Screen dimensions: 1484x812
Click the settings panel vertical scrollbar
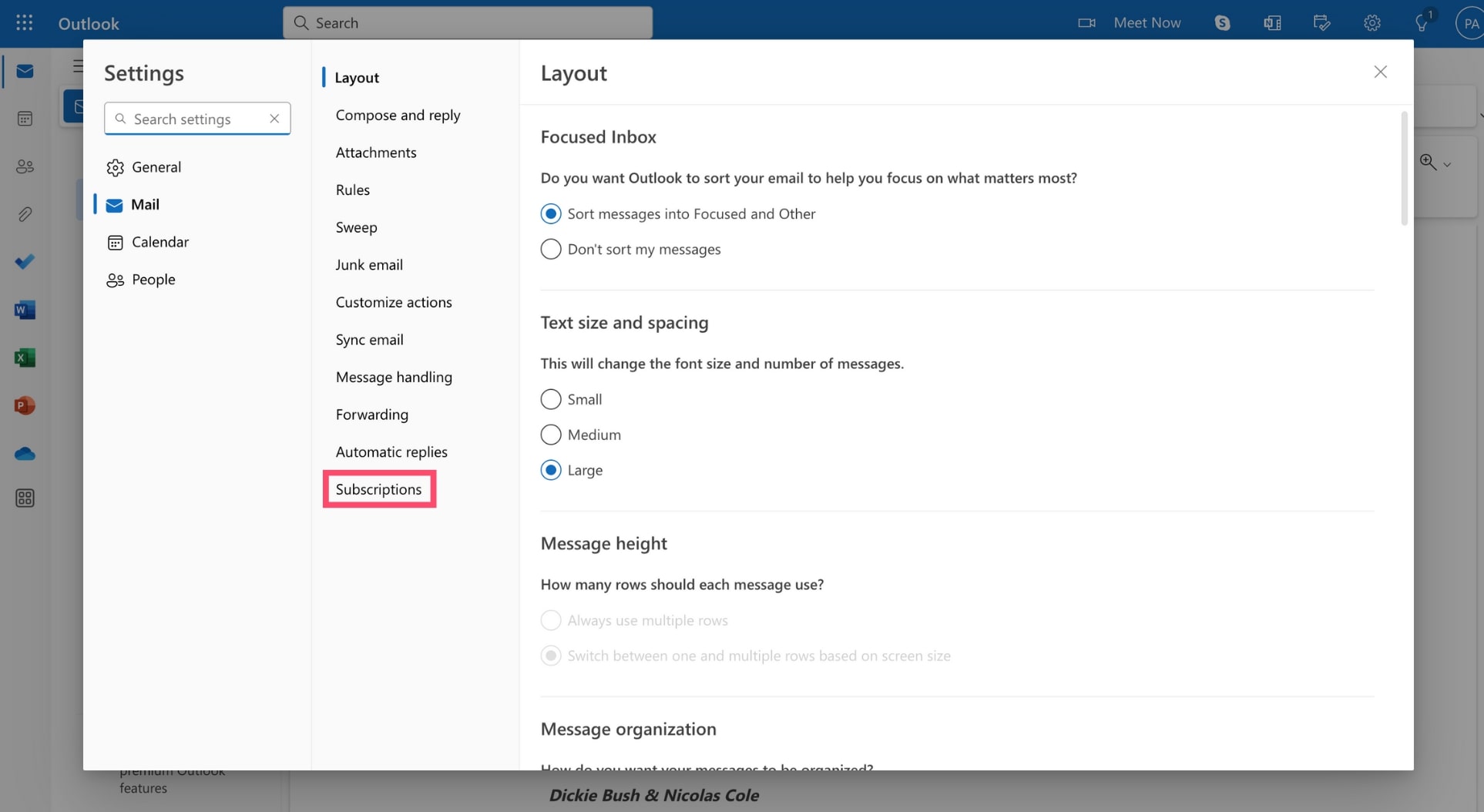[x=1404, y=169]
